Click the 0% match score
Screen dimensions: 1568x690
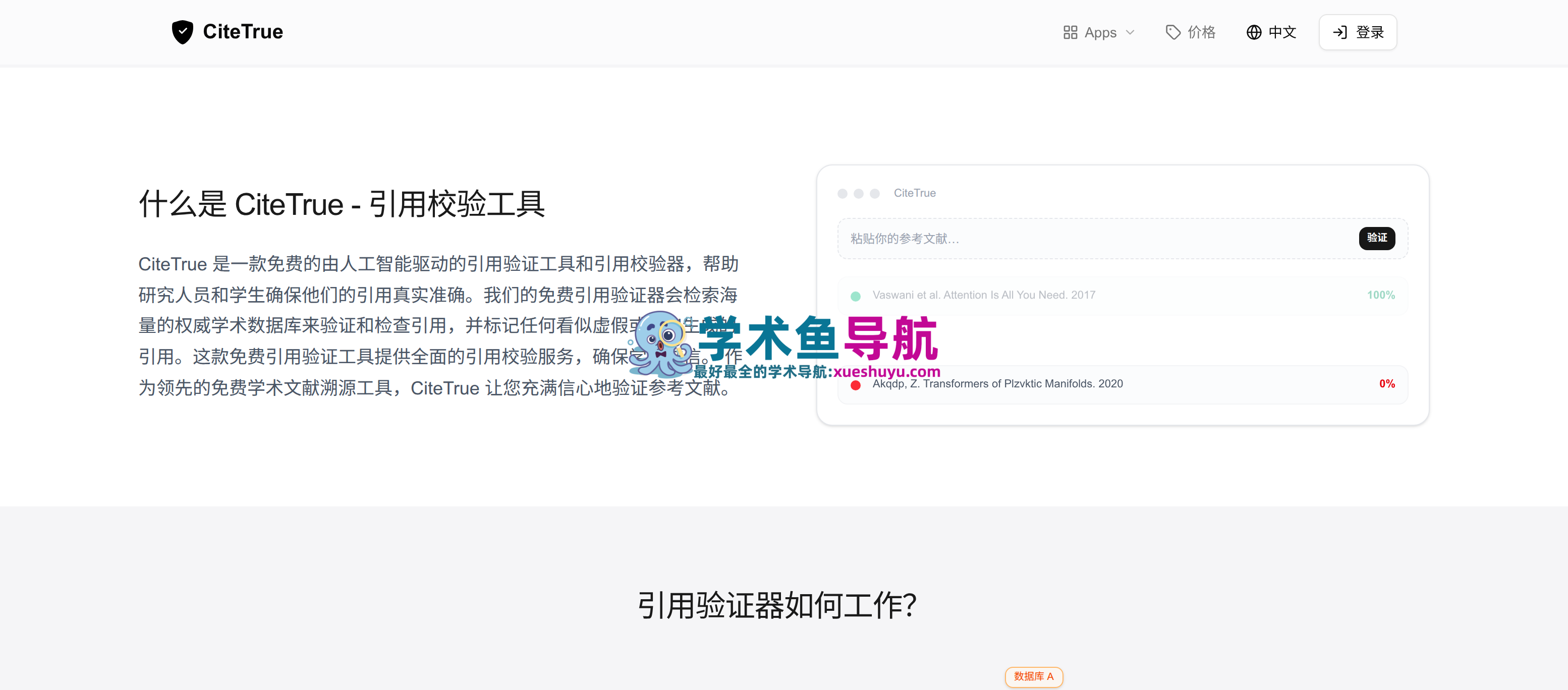click(x=1386, y=384)
